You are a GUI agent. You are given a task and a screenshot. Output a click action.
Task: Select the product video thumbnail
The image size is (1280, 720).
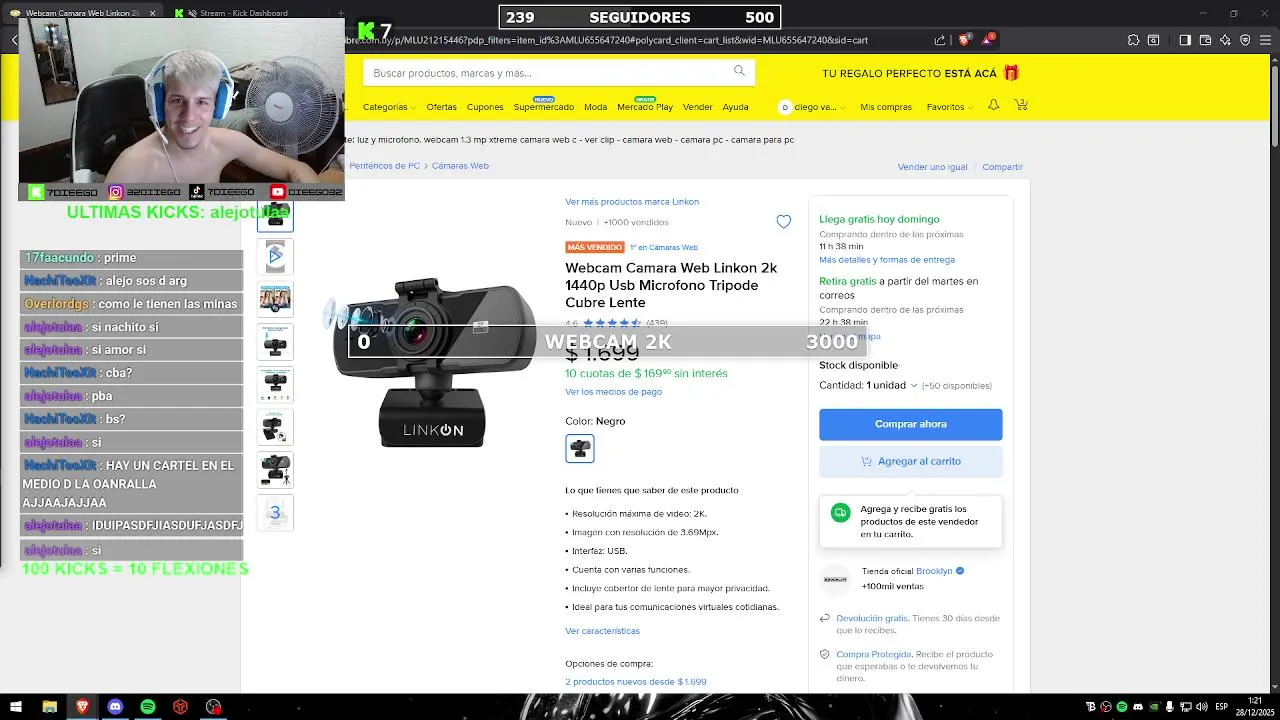275,256
